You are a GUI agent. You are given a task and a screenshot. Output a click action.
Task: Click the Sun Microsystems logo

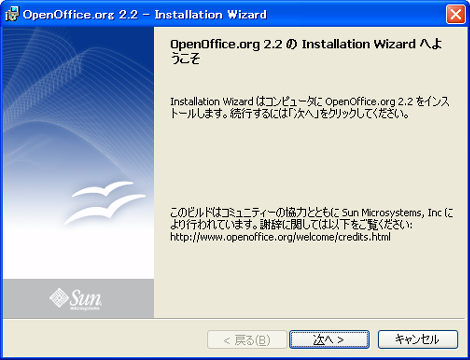point(76,299)
